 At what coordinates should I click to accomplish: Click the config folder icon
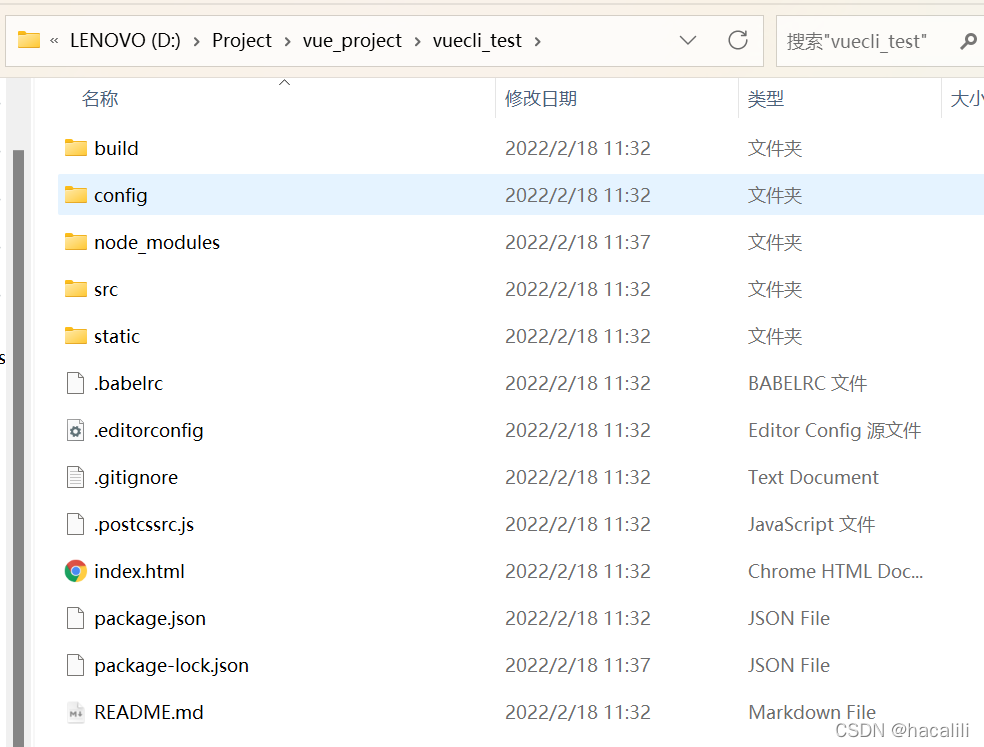click(x=76, y=195)
